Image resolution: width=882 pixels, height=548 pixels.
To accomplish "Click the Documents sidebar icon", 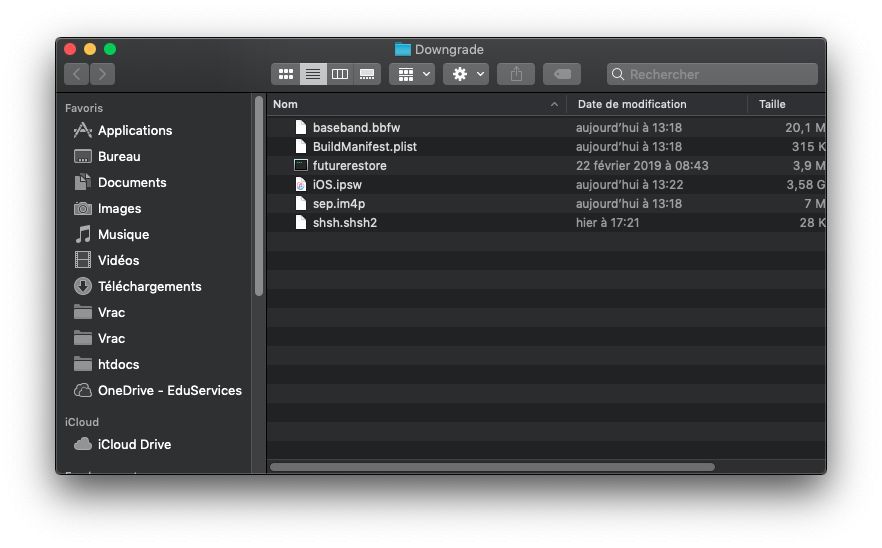I will 83,182.
